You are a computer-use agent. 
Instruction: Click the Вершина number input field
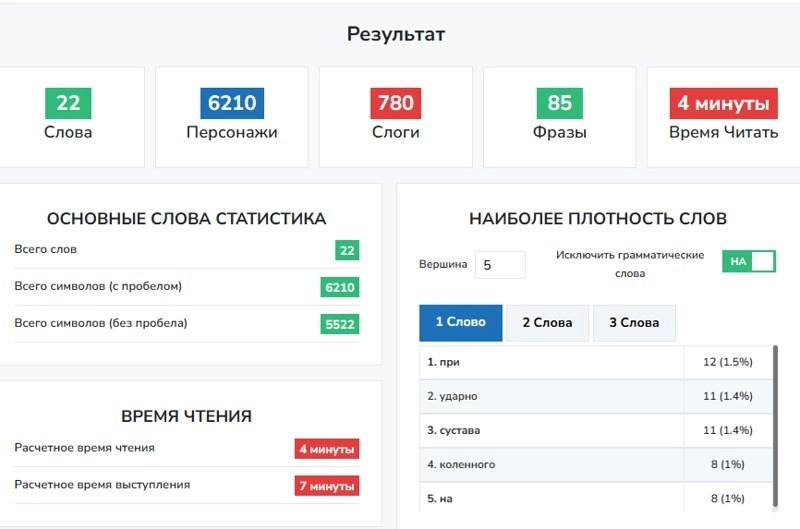click(x=499, y=265)
